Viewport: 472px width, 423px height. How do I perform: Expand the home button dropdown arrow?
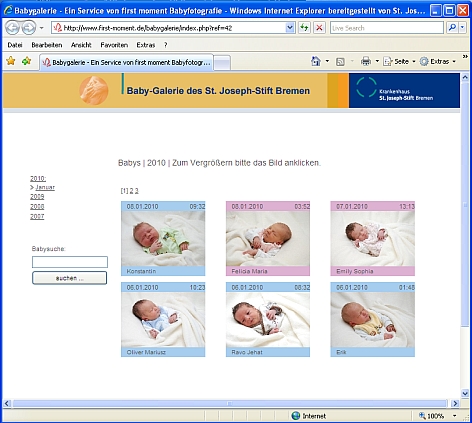coord(327,61)
